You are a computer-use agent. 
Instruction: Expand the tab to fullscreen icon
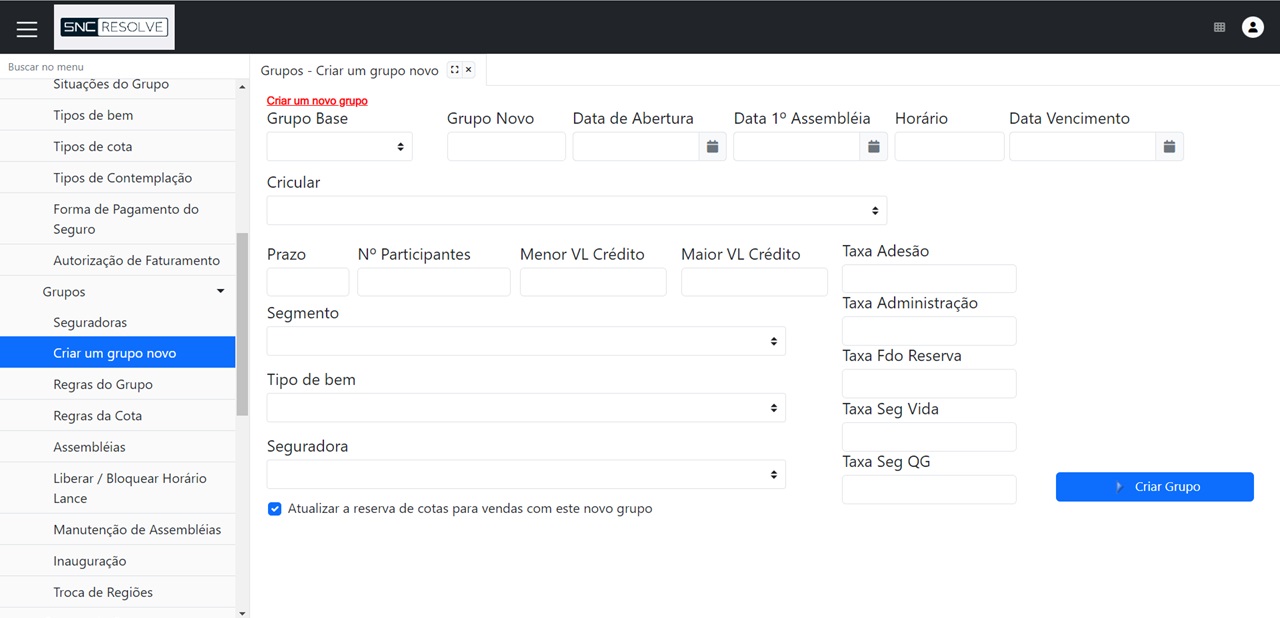pyautogui.click(x=455, y=70)
